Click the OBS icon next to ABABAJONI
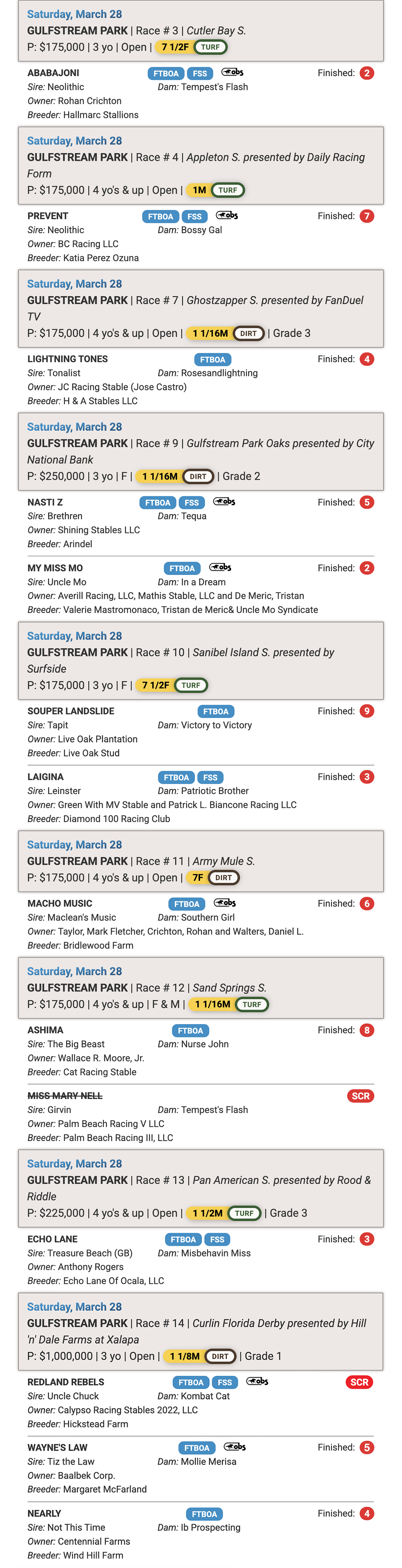This screenshot has width=402, height=1568. 232,72
